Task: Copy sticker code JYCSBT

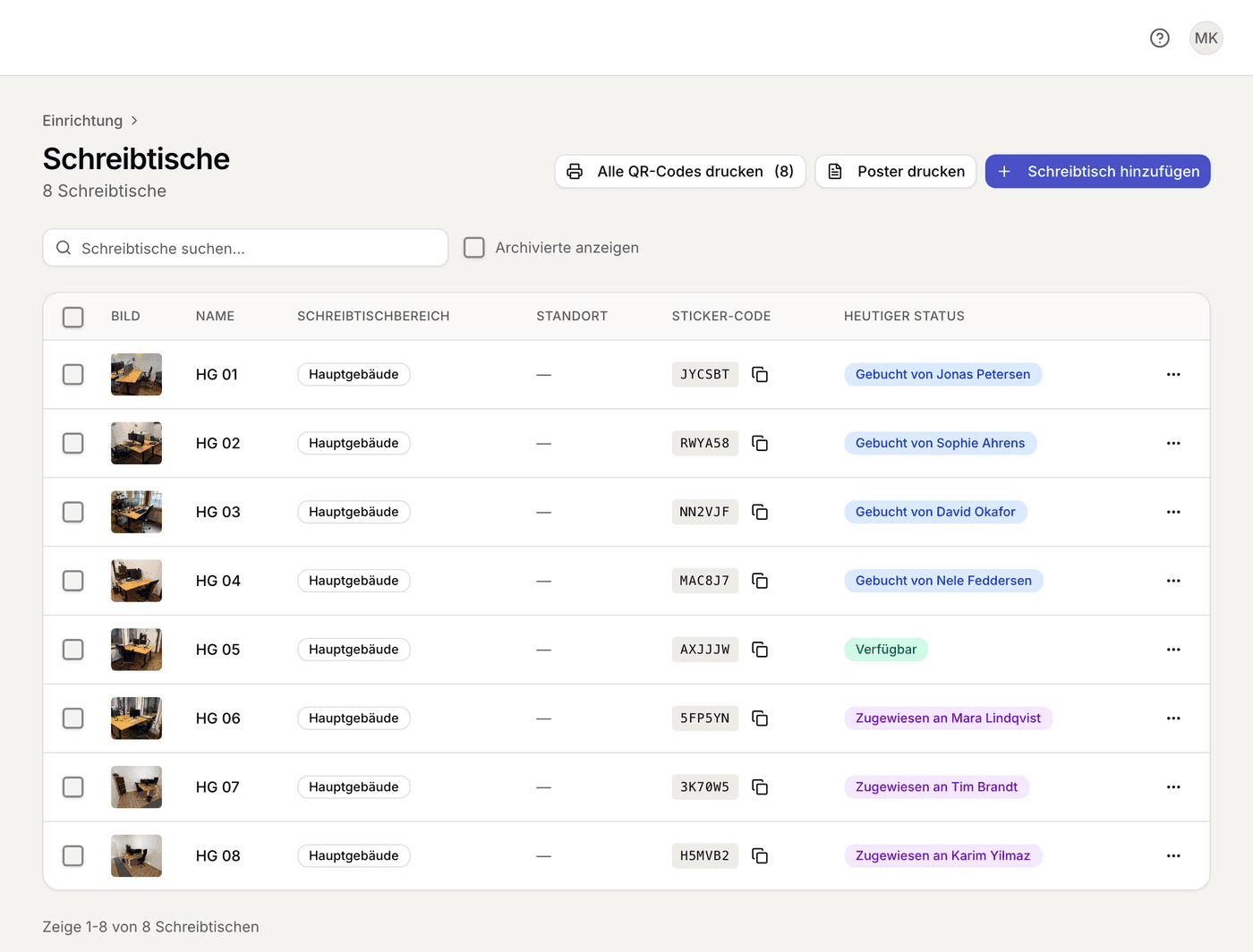Action: click(760, 374)
